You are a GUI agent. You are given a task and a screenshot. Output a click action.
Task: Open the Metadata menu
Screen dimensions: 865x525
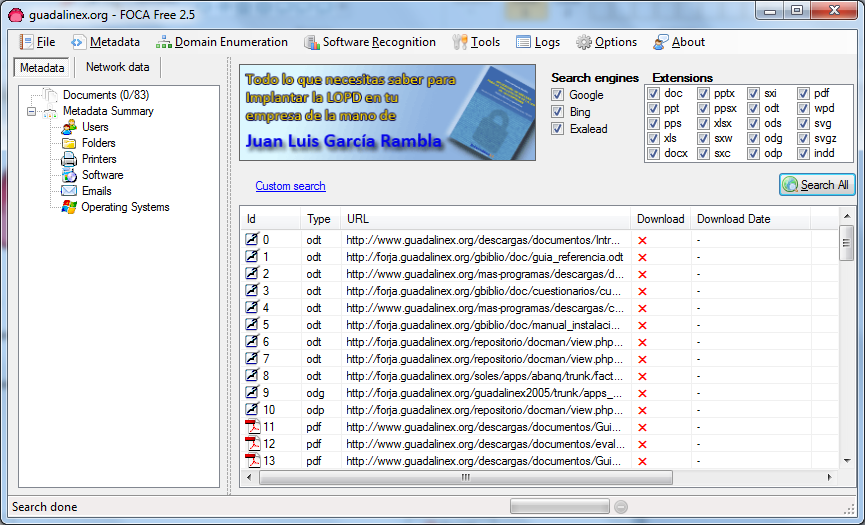(105, 42)
